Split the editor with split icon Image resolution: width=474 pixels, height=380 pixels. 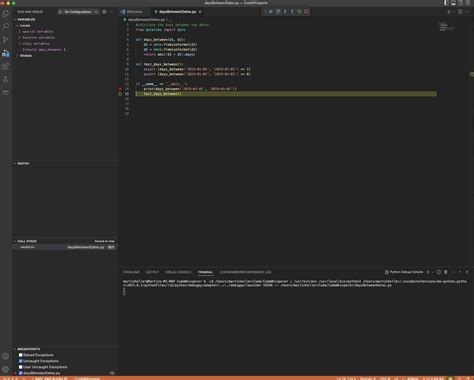pos(460,12)
